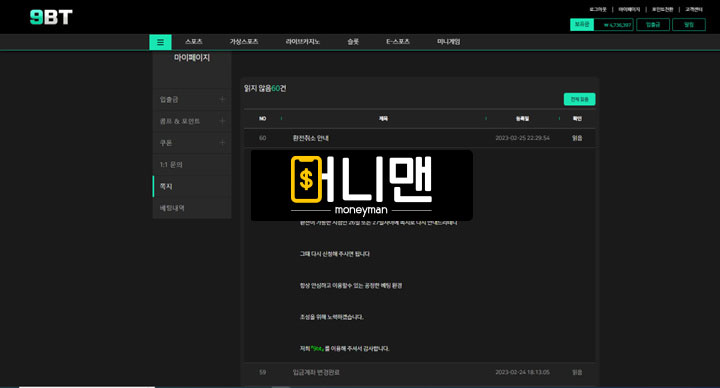This screenshot has width=720, height=388.
Task: Open the 마이페이지 top link
Action: pyautogui.click(x=629, y=9)
